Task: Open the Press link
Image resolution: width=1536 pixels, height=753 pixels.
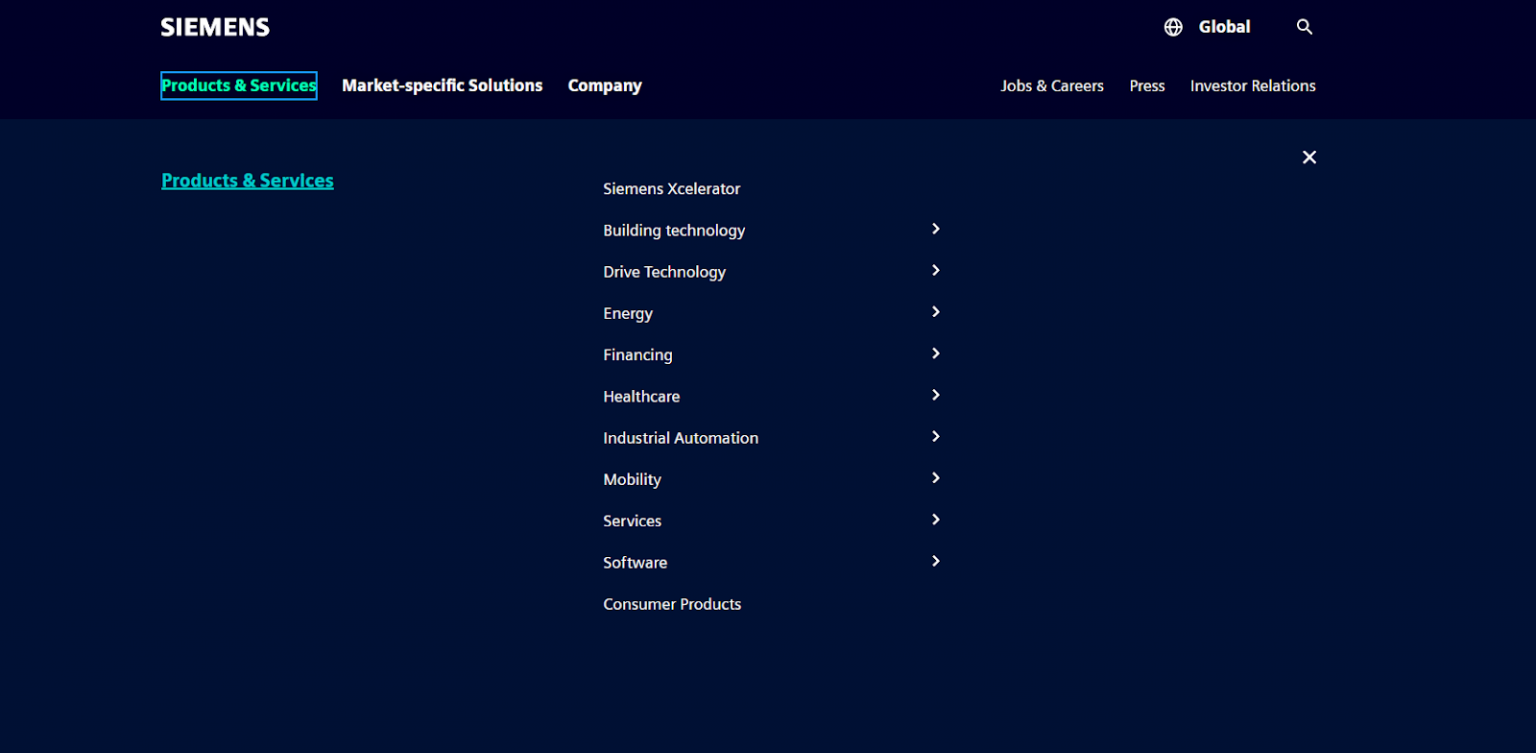Action: click(1147, 86)
